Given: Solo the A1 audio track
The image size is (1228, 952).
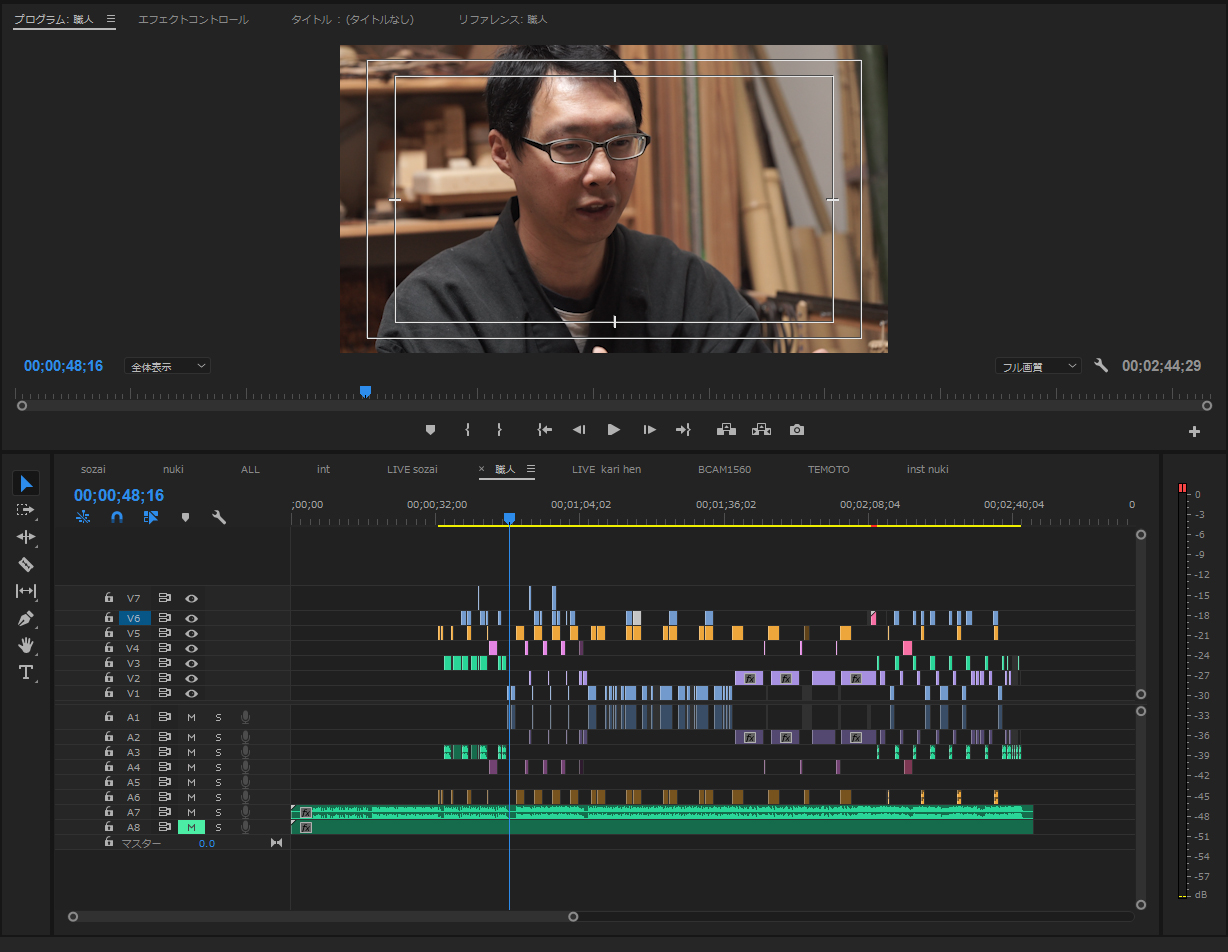Looking at the screenshot, I should [x=218, y=717].
